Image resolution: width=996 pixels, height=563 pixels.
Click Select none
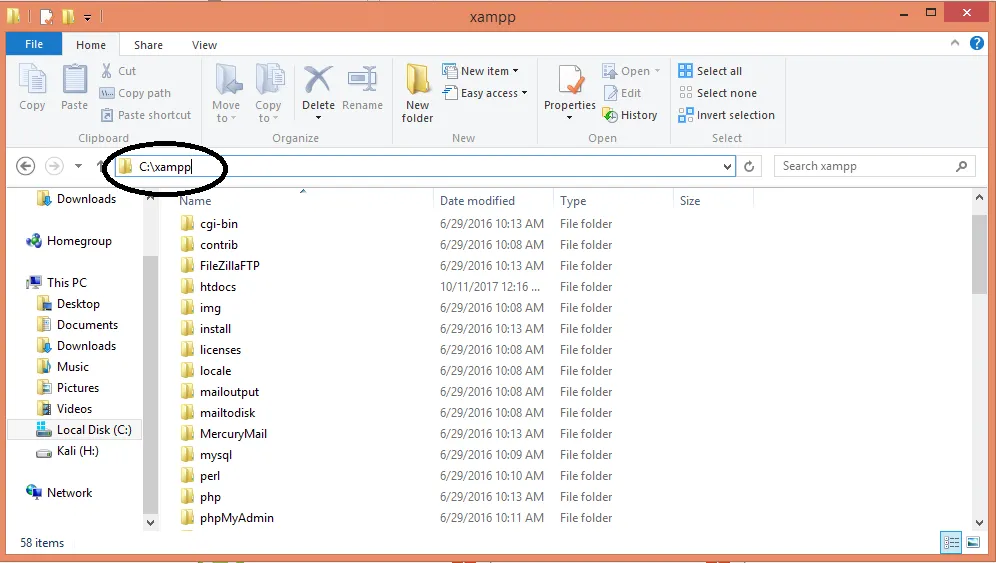718,93
